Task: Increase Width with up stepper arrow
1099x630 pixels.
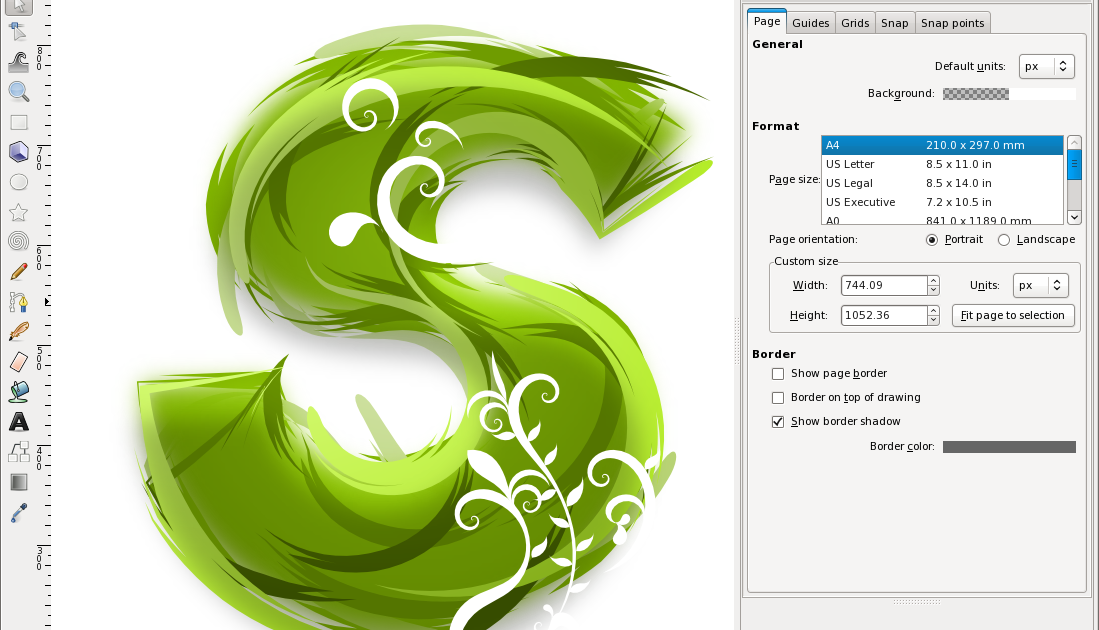Action: [933, 280]
